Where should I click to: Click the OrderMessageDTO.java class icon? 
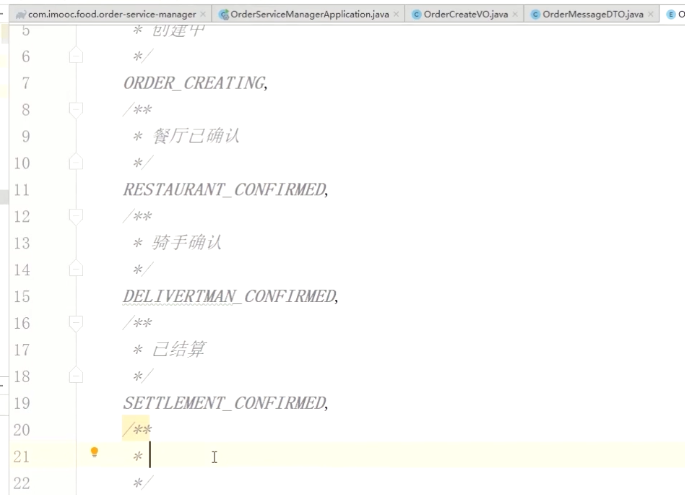click(x=535, y=15)
